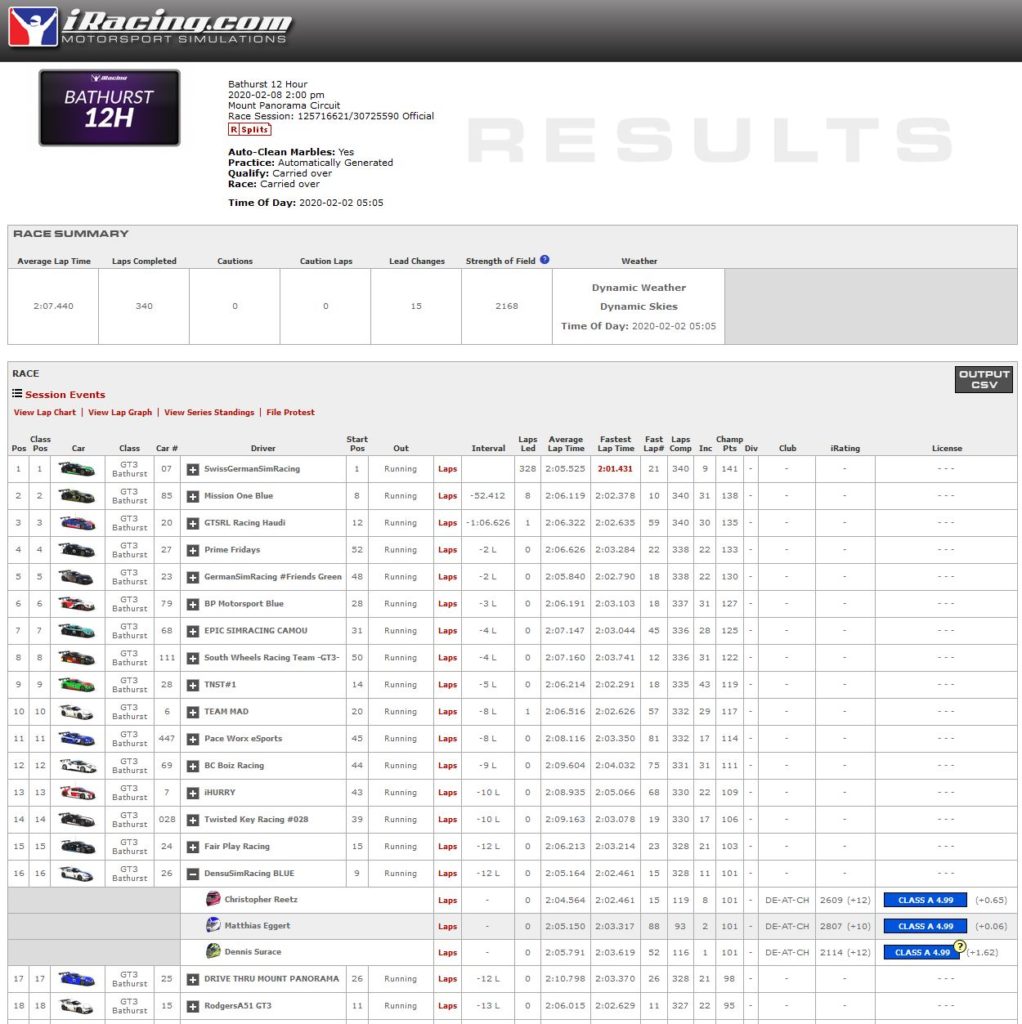The width and height of the screenshot is (1022, 1024).
Task: Click Dennis Surace CLASS A 4.99 badge
Action: tap(921, 953)
